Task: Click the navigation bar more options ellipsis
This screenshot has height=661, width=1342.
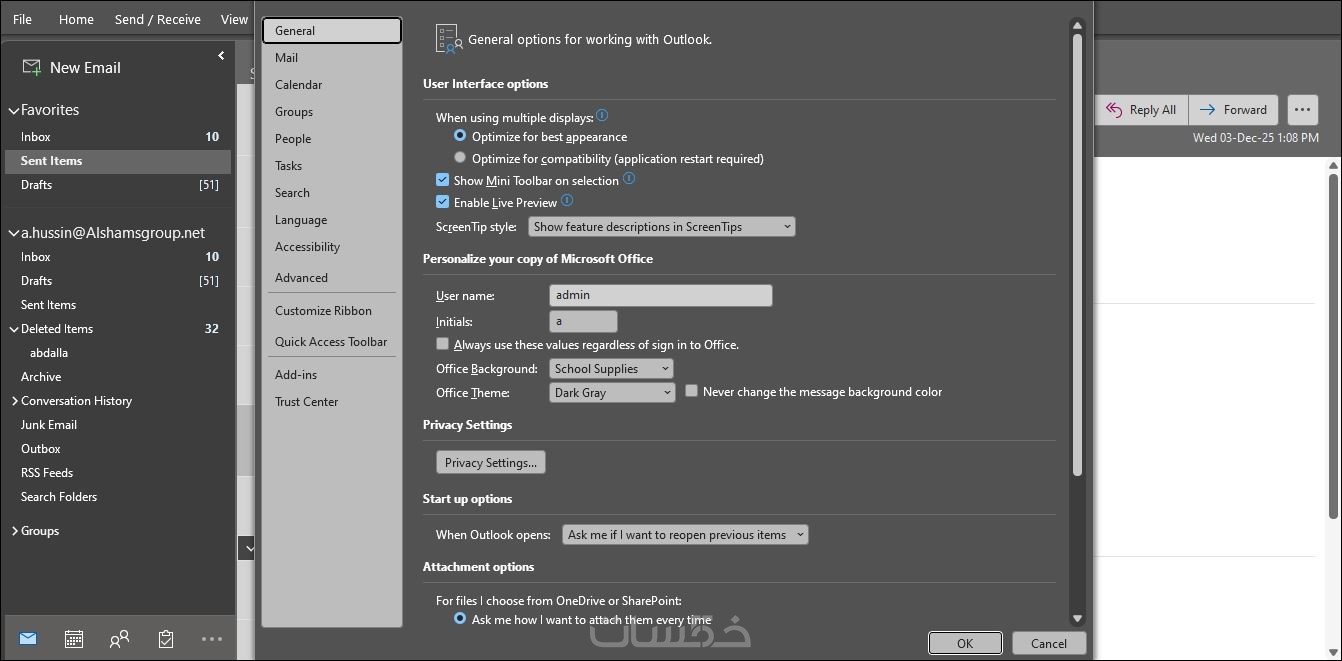Action: [x=211, y=639]
